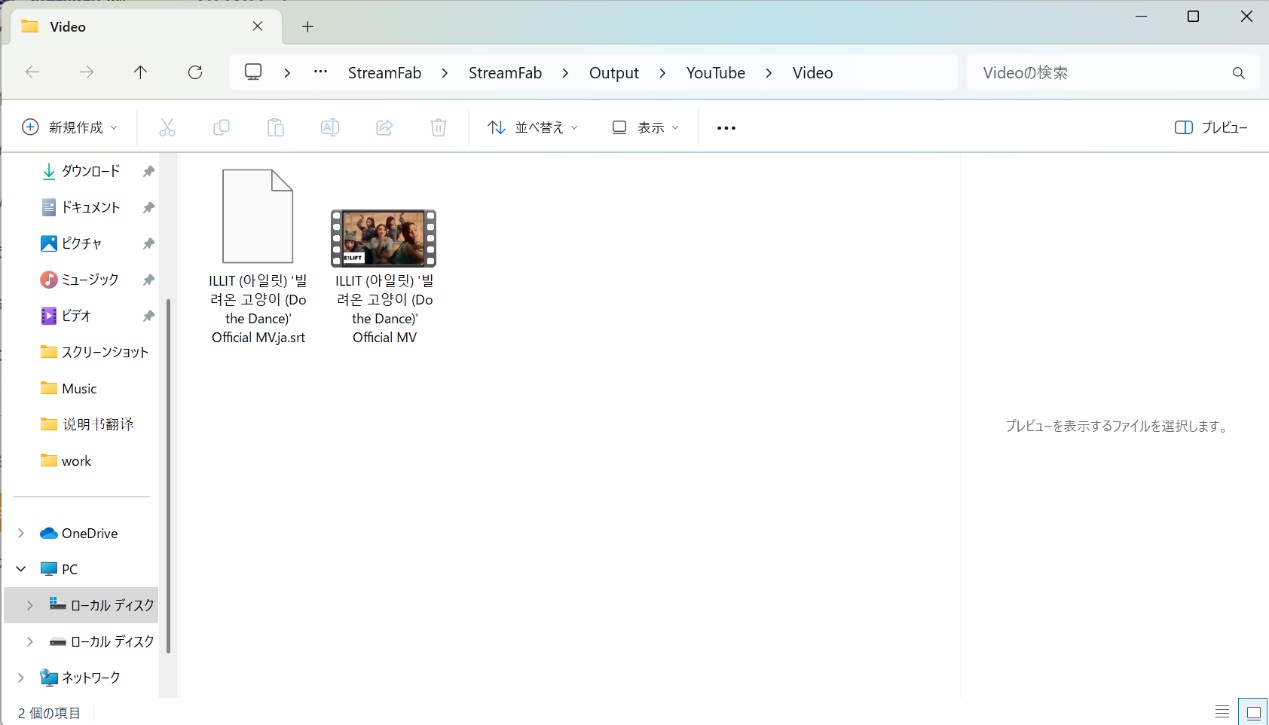Viewport: 1269px width, 725px height.
Task: Click the 2 個の項目 status text
Action: (x=49, y=713)
